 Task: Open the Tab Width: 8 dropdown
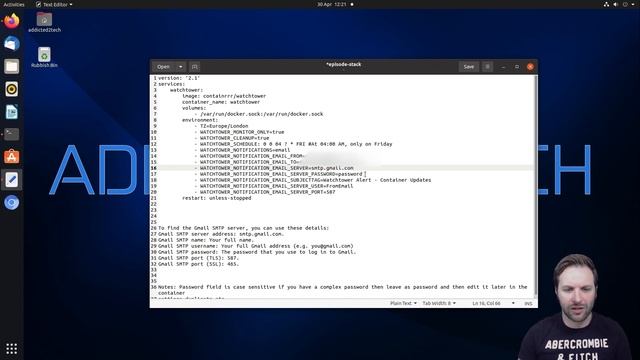coord(439,303)
